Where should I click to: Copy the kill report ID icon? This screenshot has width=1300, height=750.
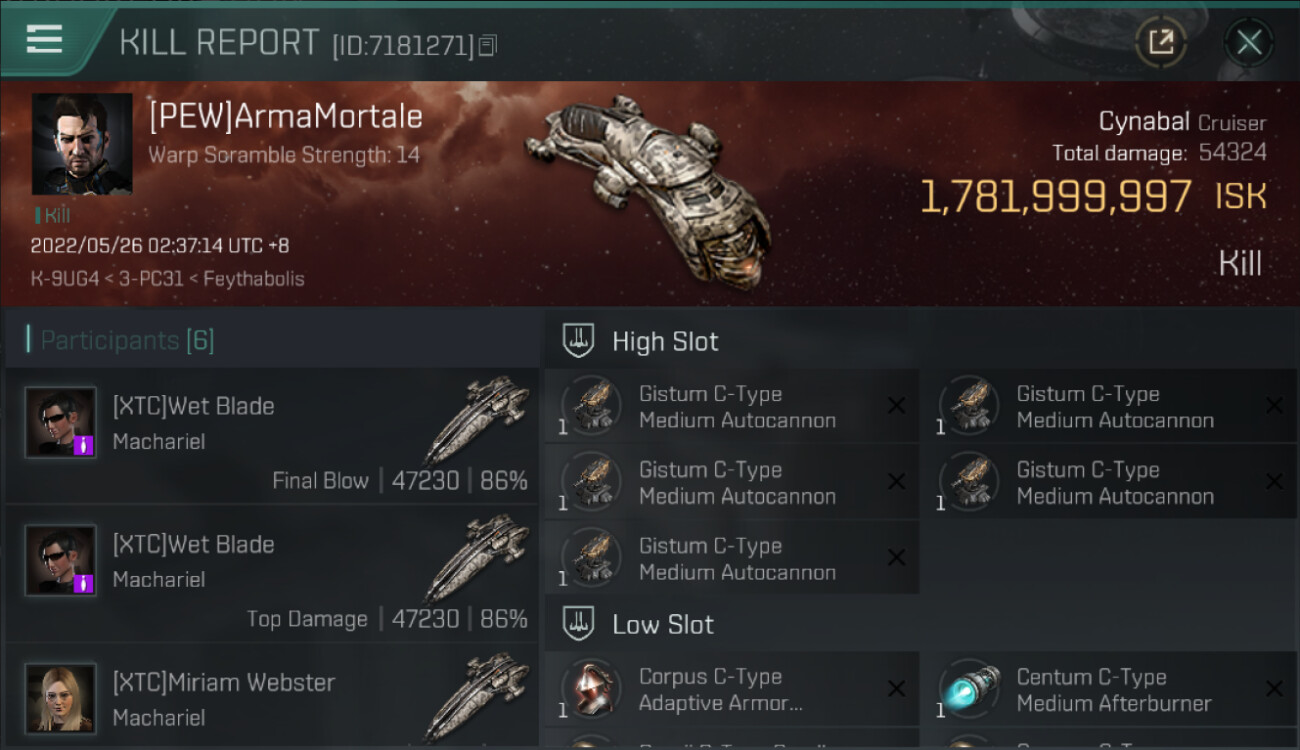[487, 45]
